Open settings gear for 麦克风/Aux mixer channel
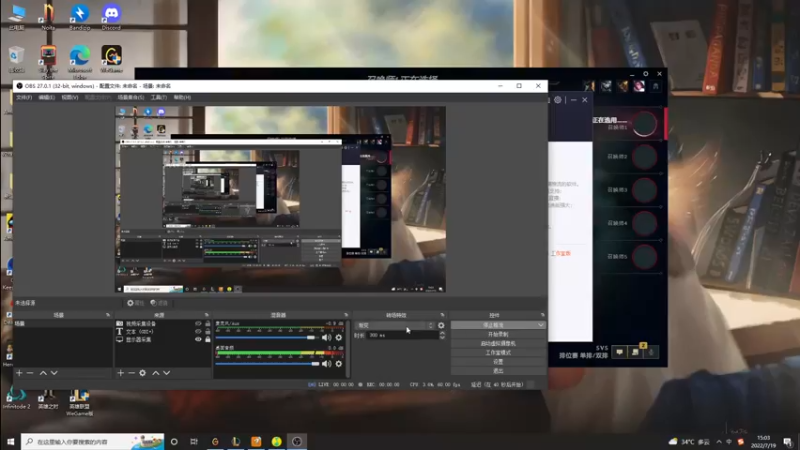 (339, 337)
